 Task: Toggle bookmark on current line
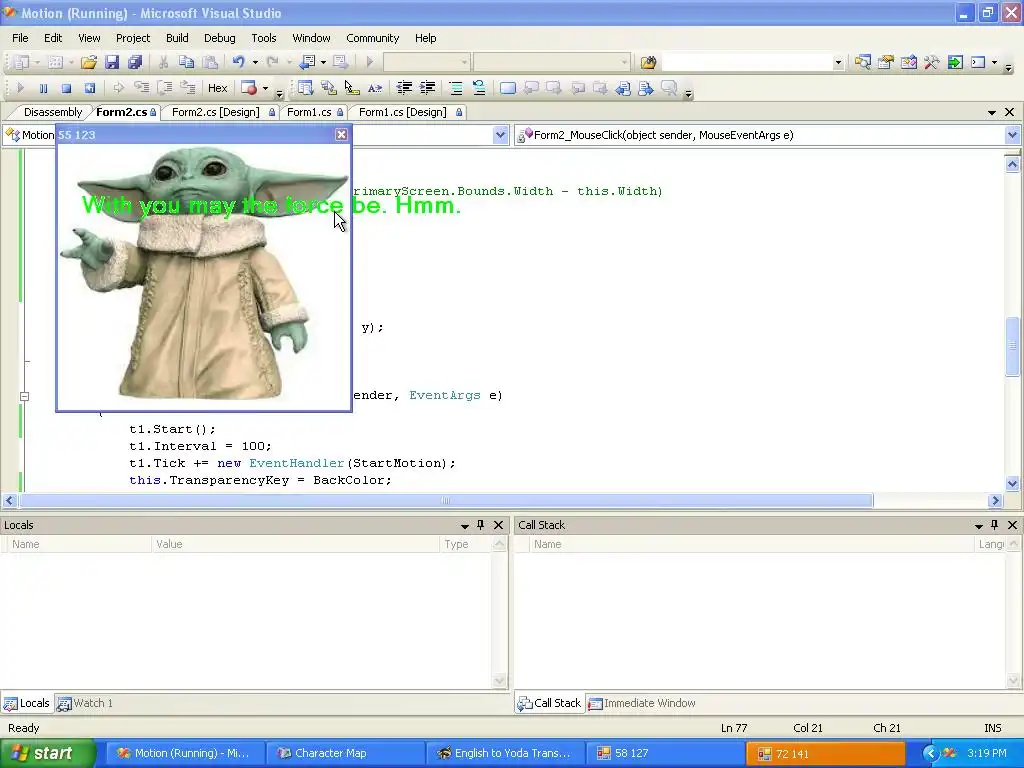tap(507, 88)
